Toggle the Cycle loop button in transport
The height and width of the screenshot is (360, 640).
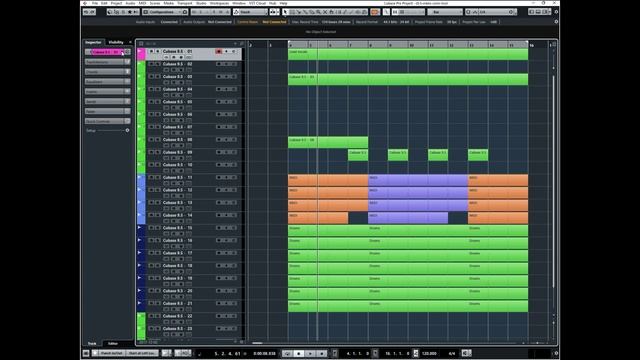pyautogui.click(x=287, y=353)
